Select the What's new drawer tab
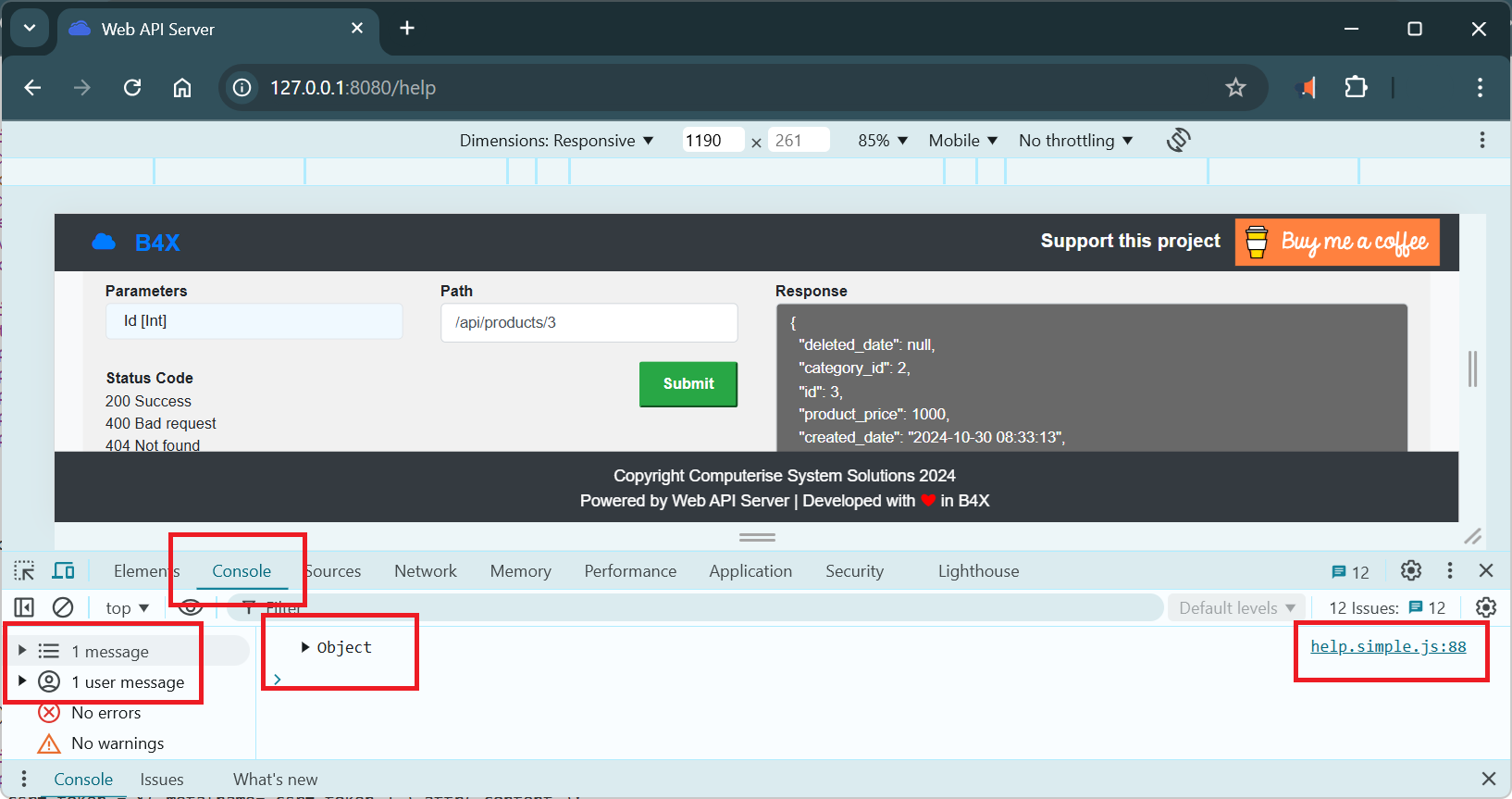The height and width of the screenshot is (799, 1512). point(275,780)
